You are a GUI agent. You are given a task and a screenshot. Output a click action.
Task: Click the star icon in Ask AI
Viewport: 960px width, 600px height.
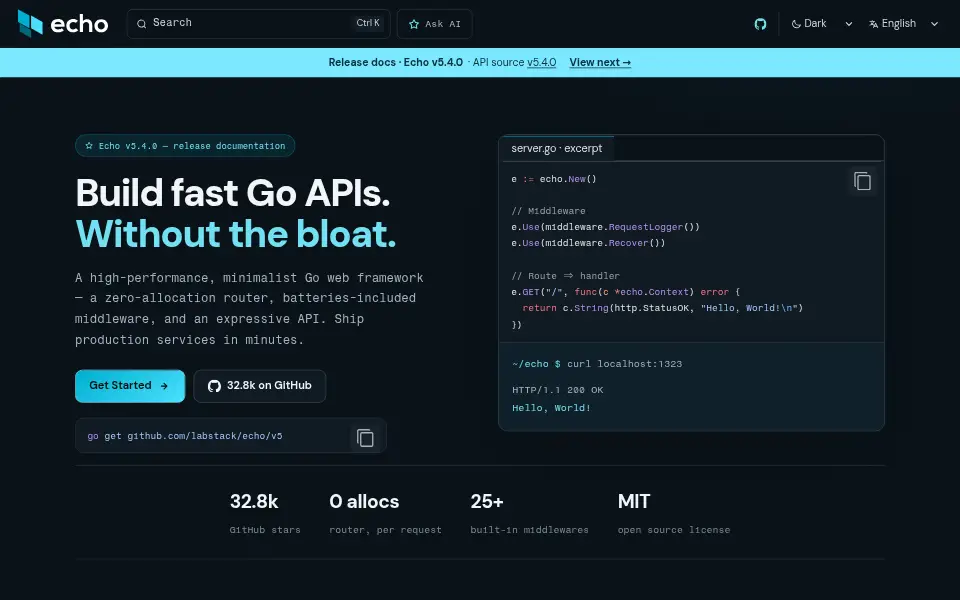(x=414, y=24)
